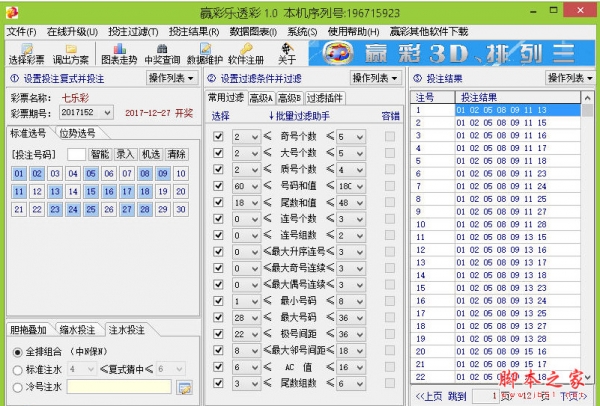Viewport: 600px width, 406px height.
Task: Open the 数据图表(I) menu
Action: pyautogui.click(x=253, y=32)
